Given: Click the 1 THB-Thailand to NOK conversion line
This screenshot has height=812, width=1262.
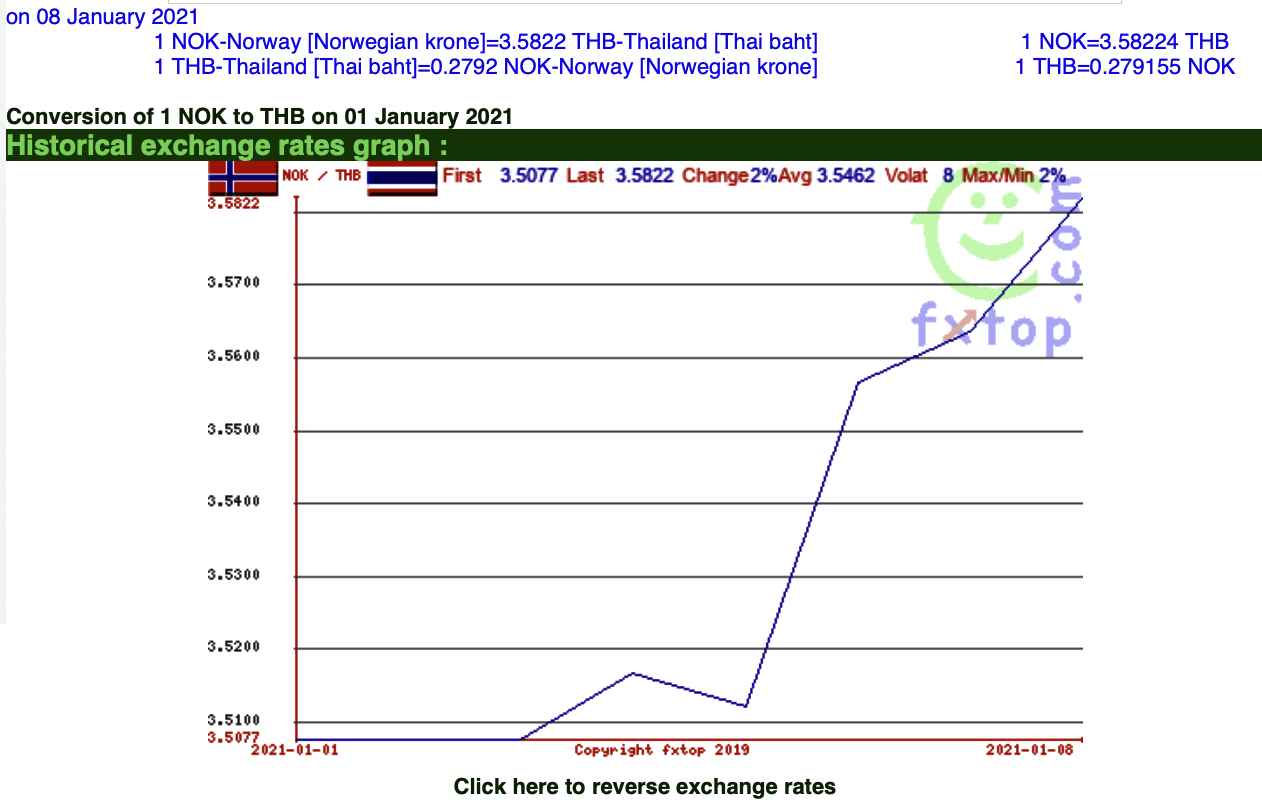Looking at the screenshot, I should click(486, 67).
